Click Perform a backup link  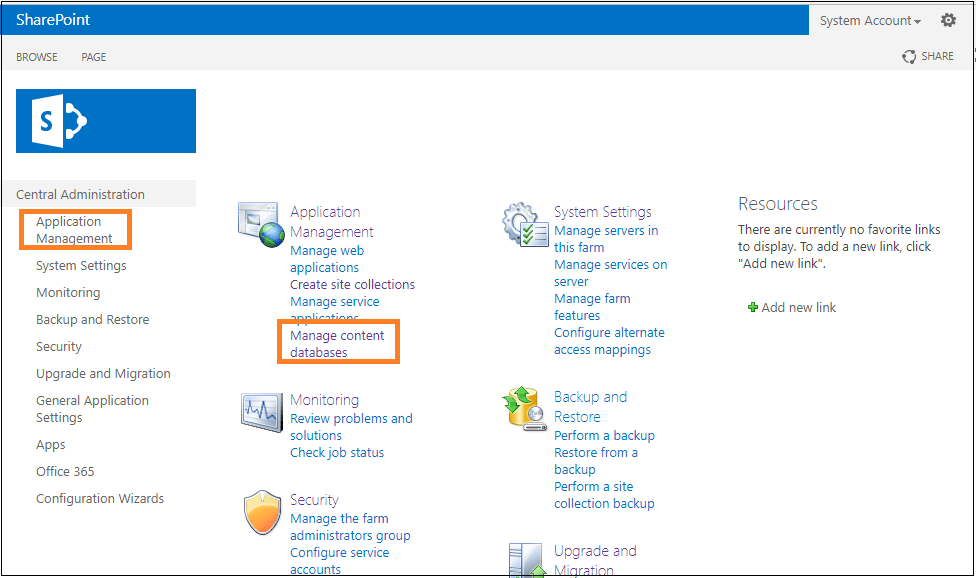tap(604, 436)
